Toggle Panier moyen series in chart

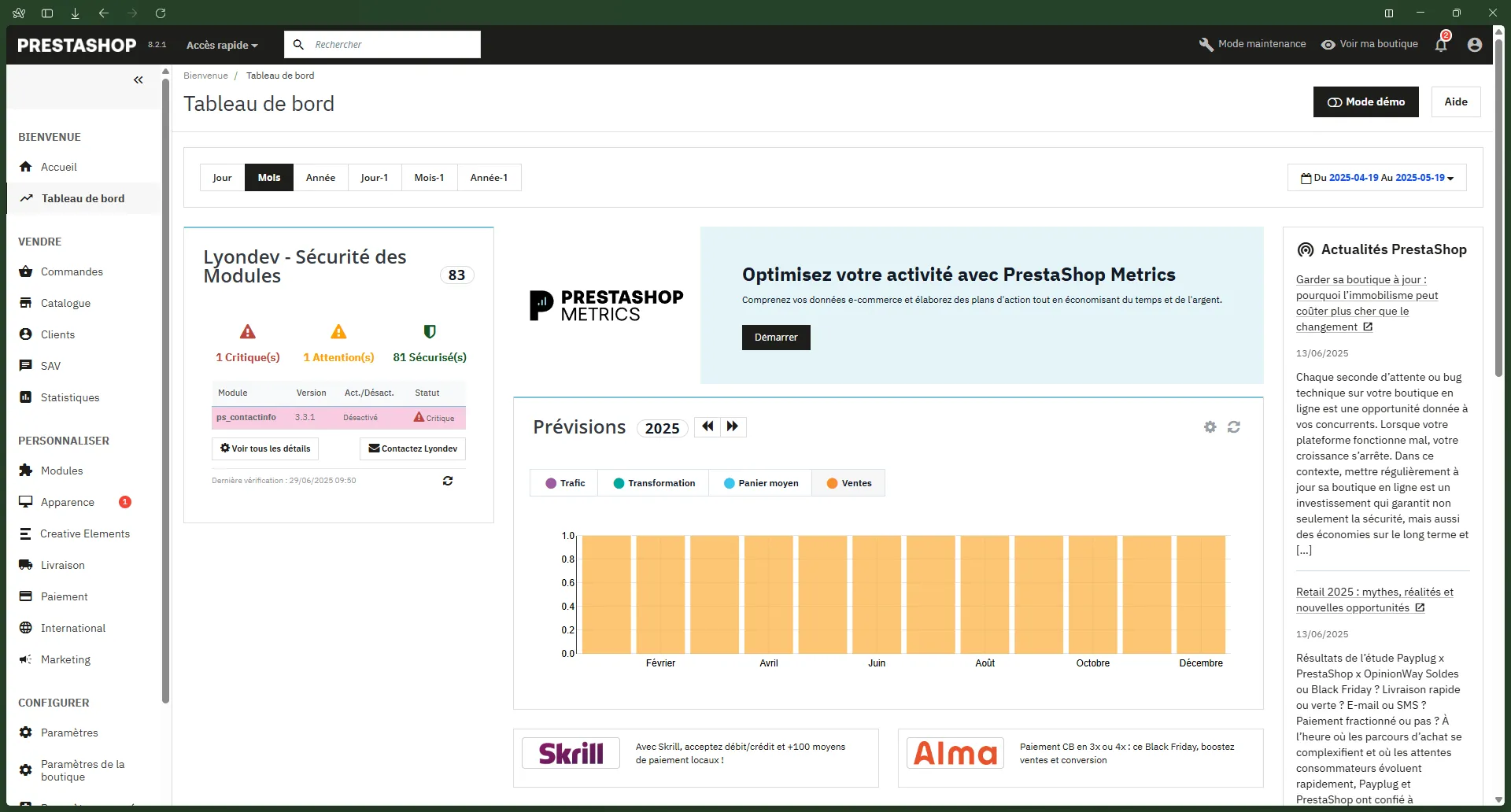[761, 483]
